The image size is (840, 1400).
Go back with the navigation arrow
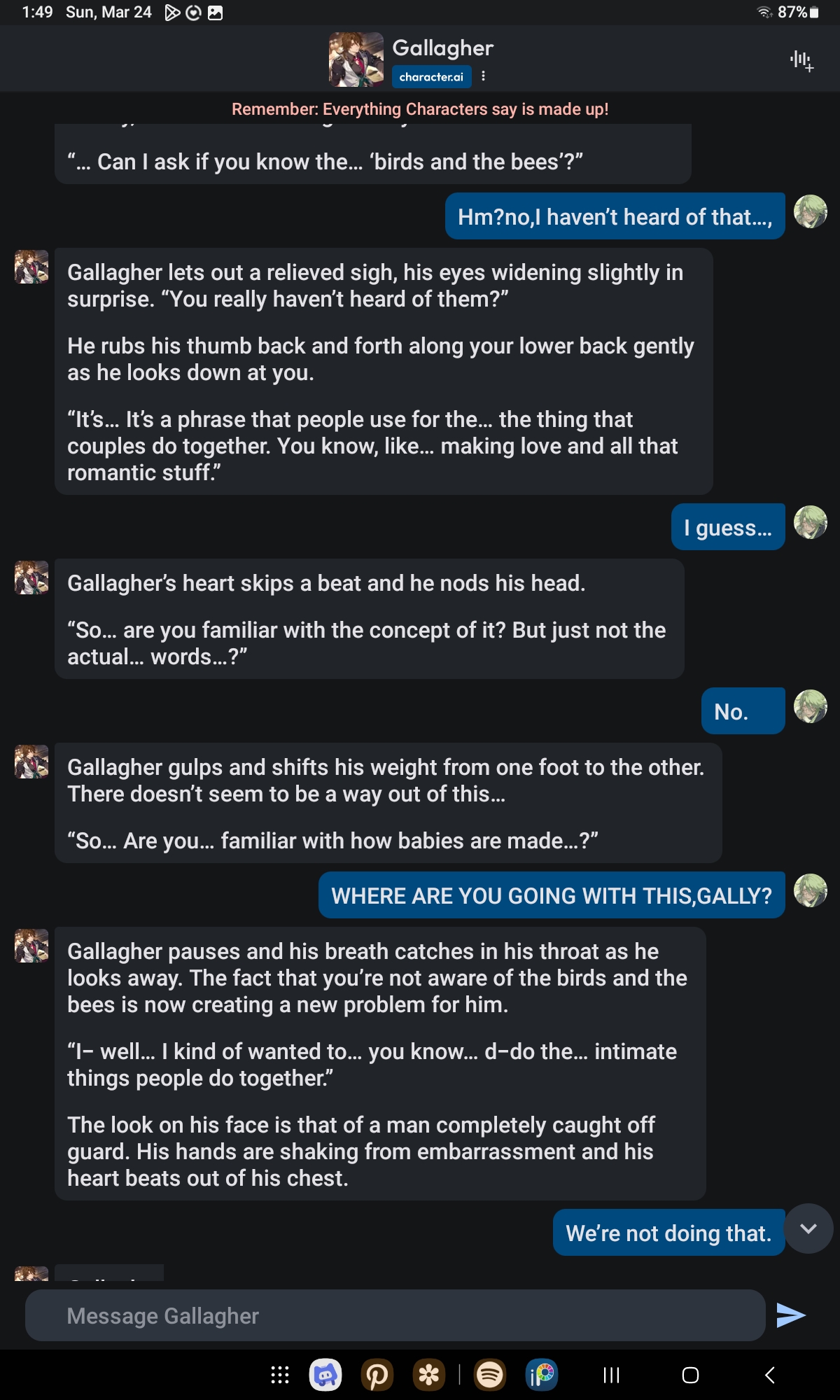pos(770,1375)
